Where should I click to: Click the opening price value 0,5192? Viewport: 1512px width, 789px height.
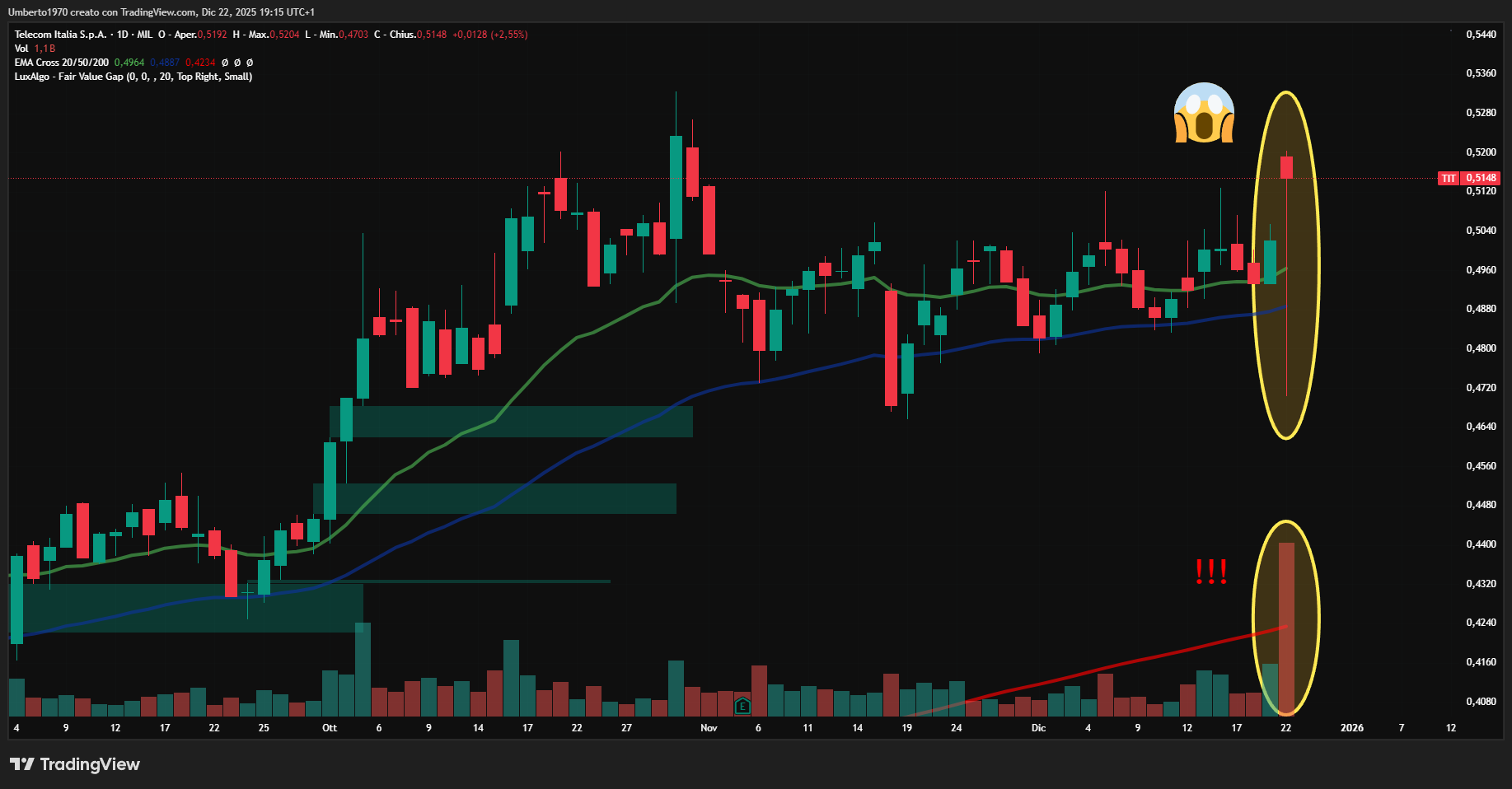pos(213,35)
